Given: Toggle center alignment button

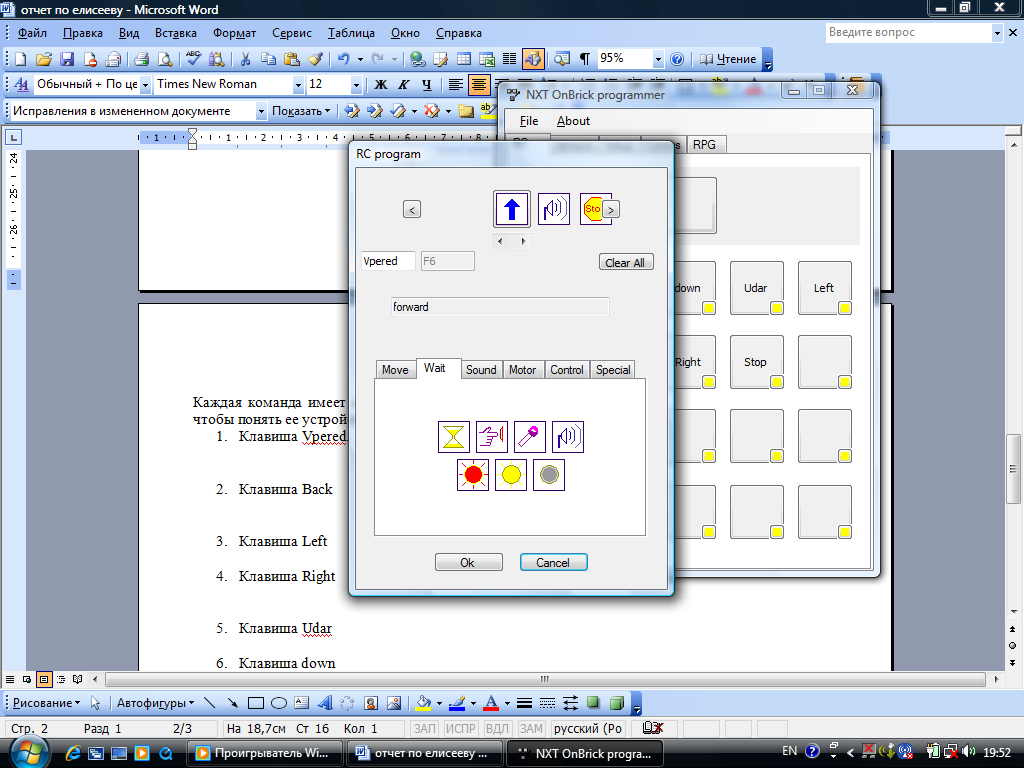Looking at the screenshot, I should 479,84.
